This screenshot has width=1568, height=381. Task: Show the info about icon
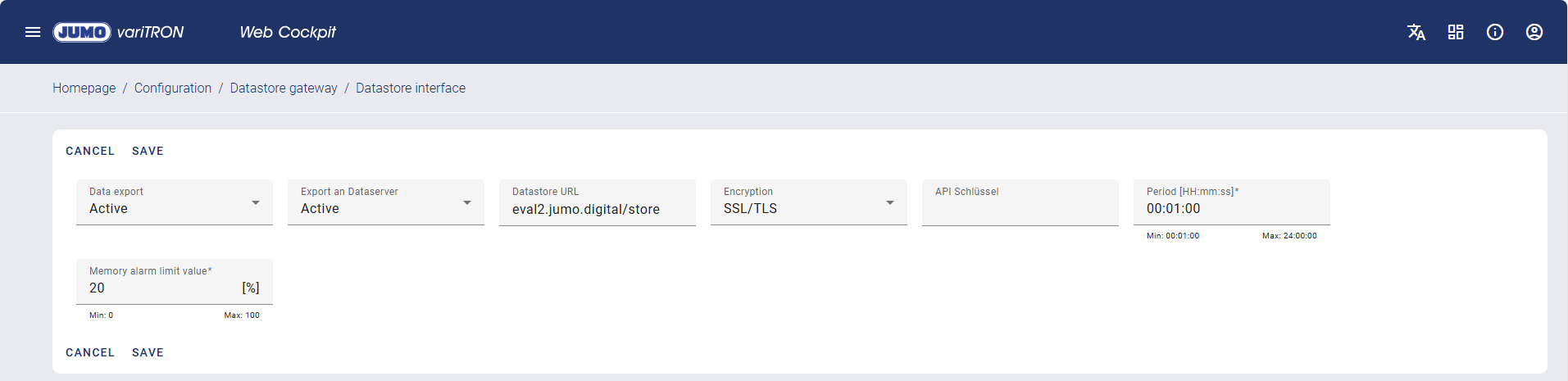click(1495, 32)
